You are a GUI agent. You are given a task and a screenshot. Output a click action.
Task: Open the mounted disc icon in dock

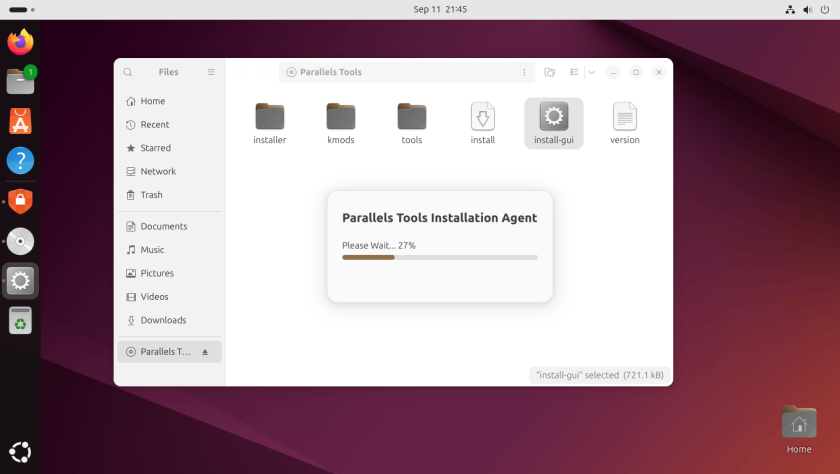click(x=20, y=241)
